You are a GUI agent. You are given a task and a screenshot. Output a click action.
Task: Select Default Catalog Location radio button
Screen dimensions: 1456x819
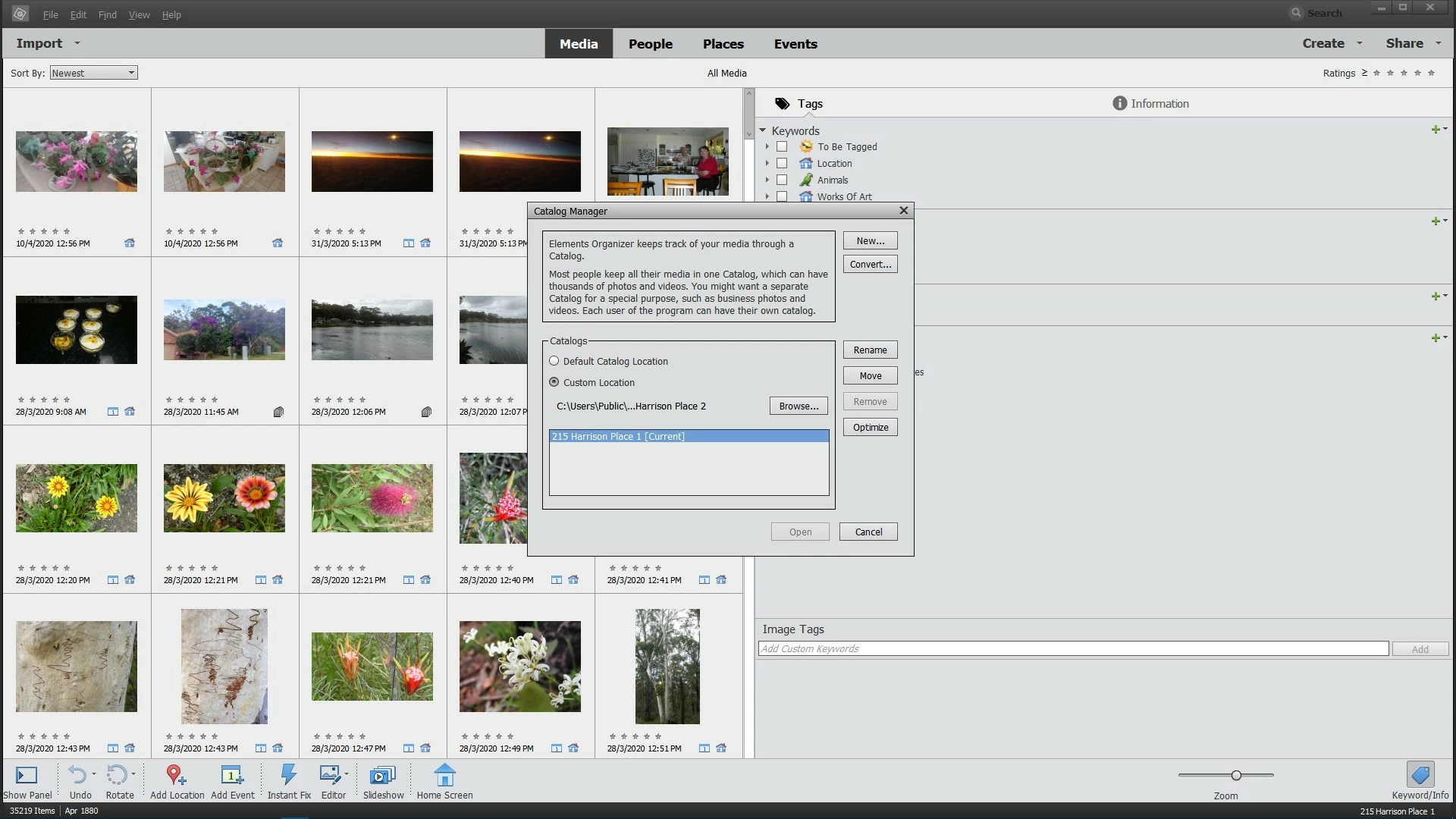pos(554,361)
